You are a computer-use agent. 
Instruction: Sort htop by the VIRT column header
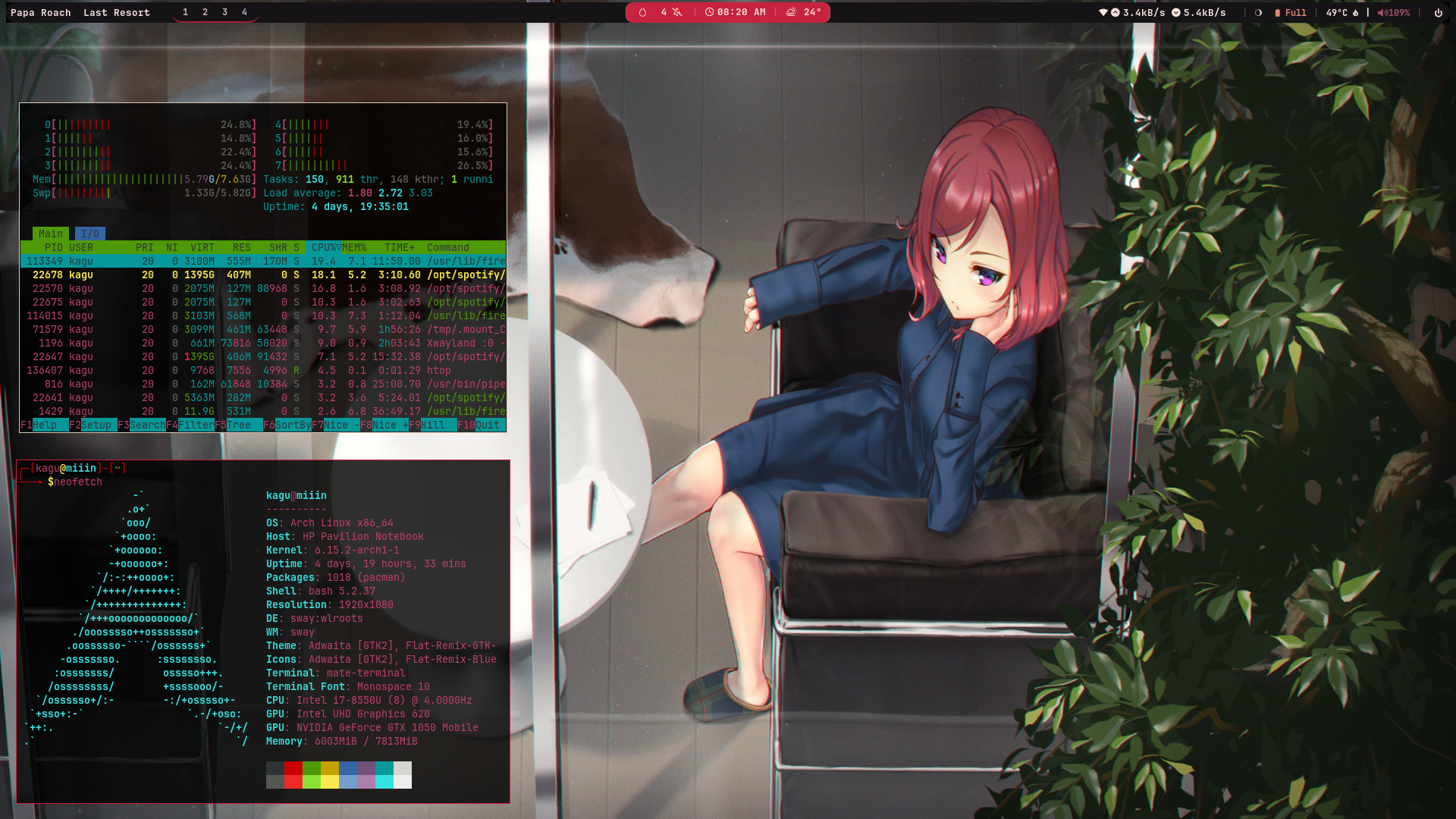point(202,247)
